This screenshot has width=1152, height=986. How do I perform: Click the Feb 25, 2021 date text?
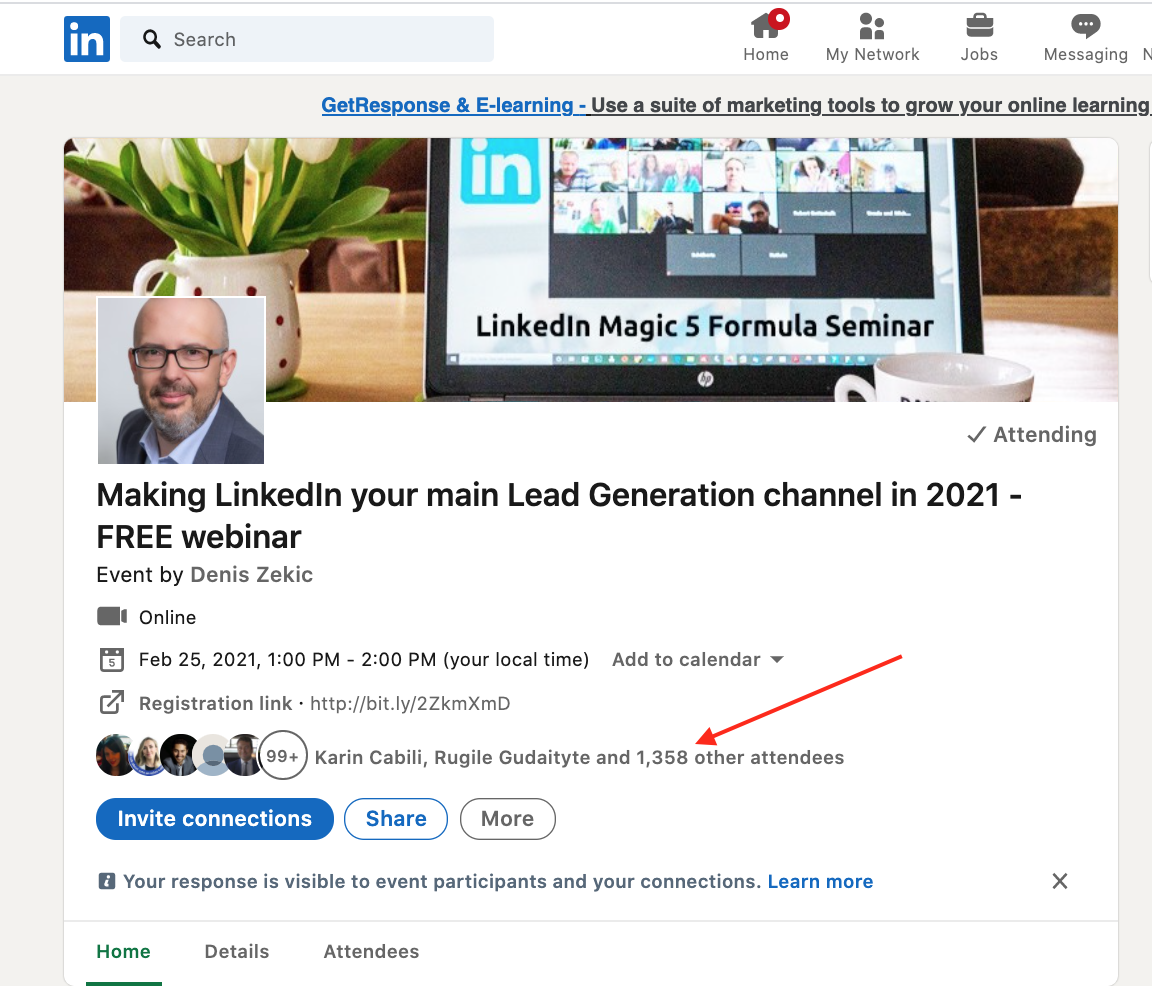click(364, 660)
